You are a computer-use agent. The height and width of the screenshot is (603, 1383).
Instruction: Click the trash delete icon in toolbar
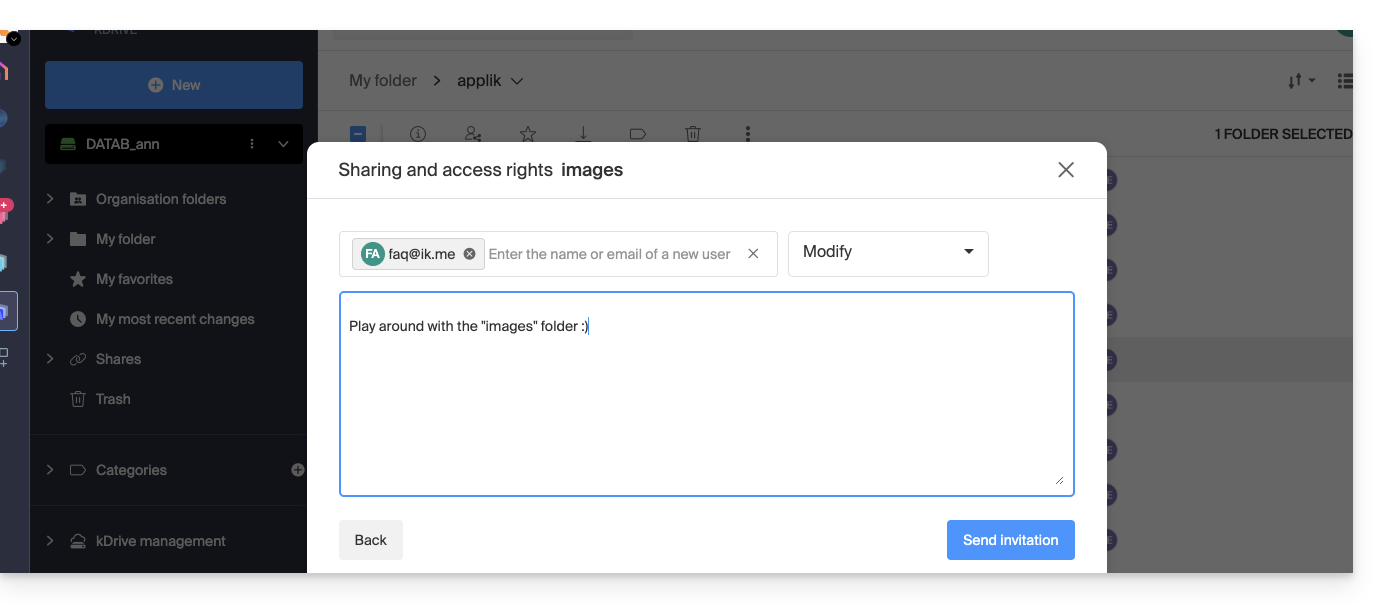[x=693, y=134]
